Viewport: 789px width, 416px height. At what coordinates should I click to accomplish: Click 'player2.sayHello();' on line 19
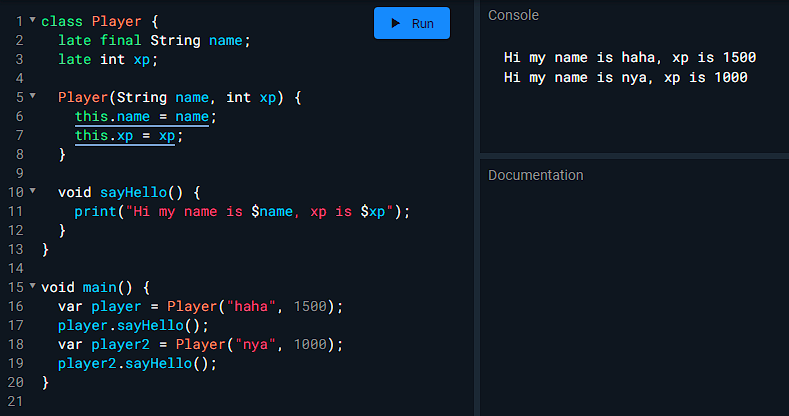137,364
